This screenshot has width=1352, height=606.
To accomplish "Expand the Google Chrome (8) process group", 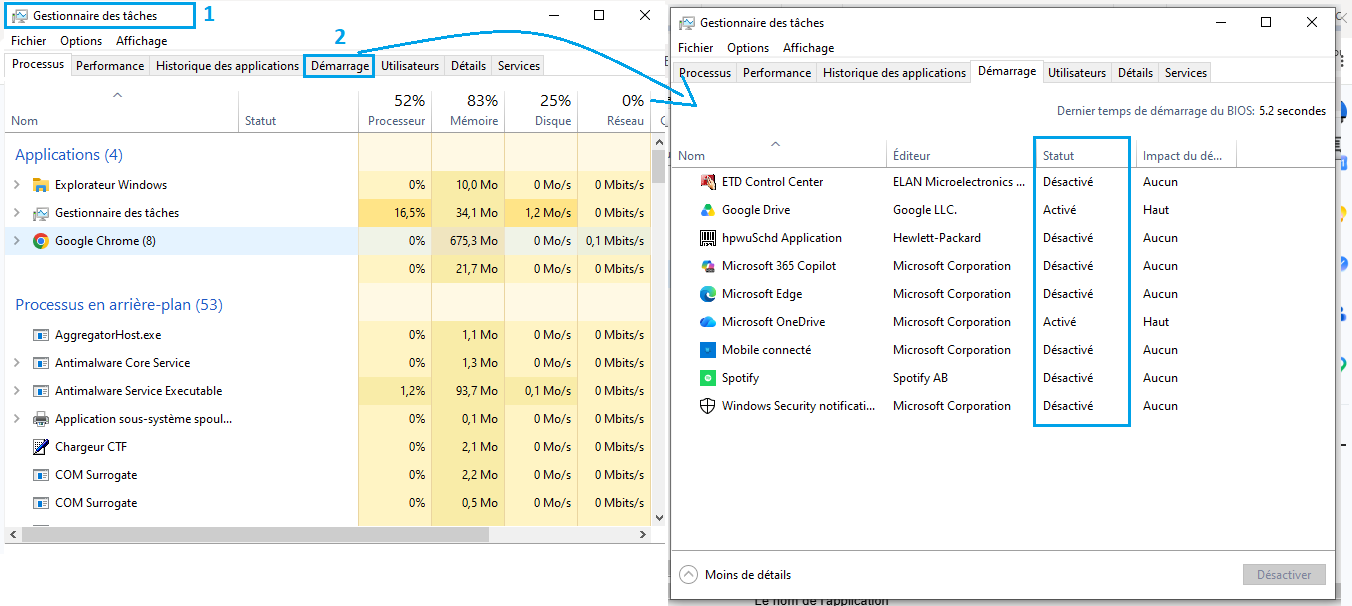I will [x=17, y=241].
